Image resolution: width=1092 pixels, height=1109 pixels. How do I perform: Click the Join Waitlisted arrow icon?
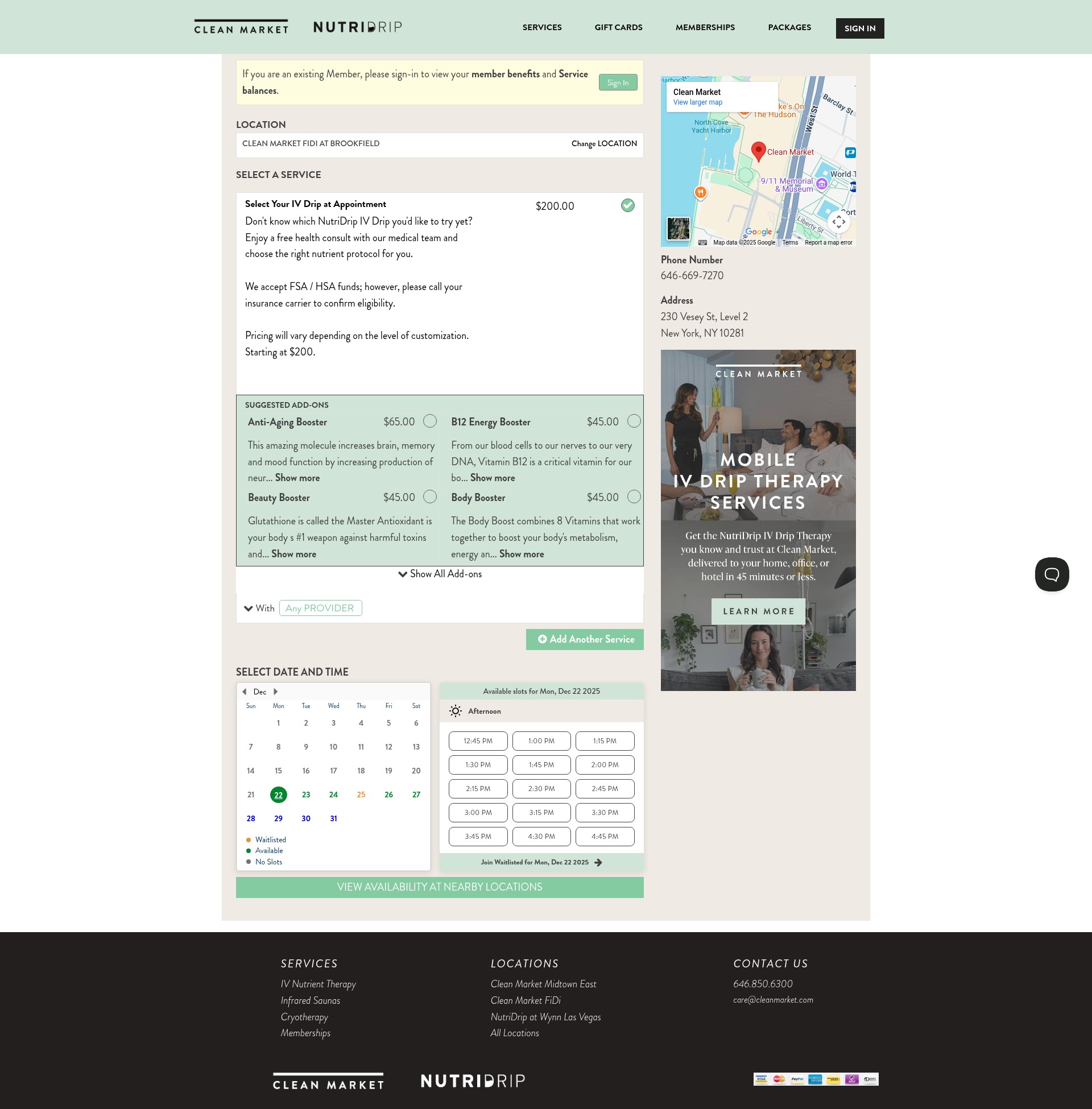coord(598,862)
